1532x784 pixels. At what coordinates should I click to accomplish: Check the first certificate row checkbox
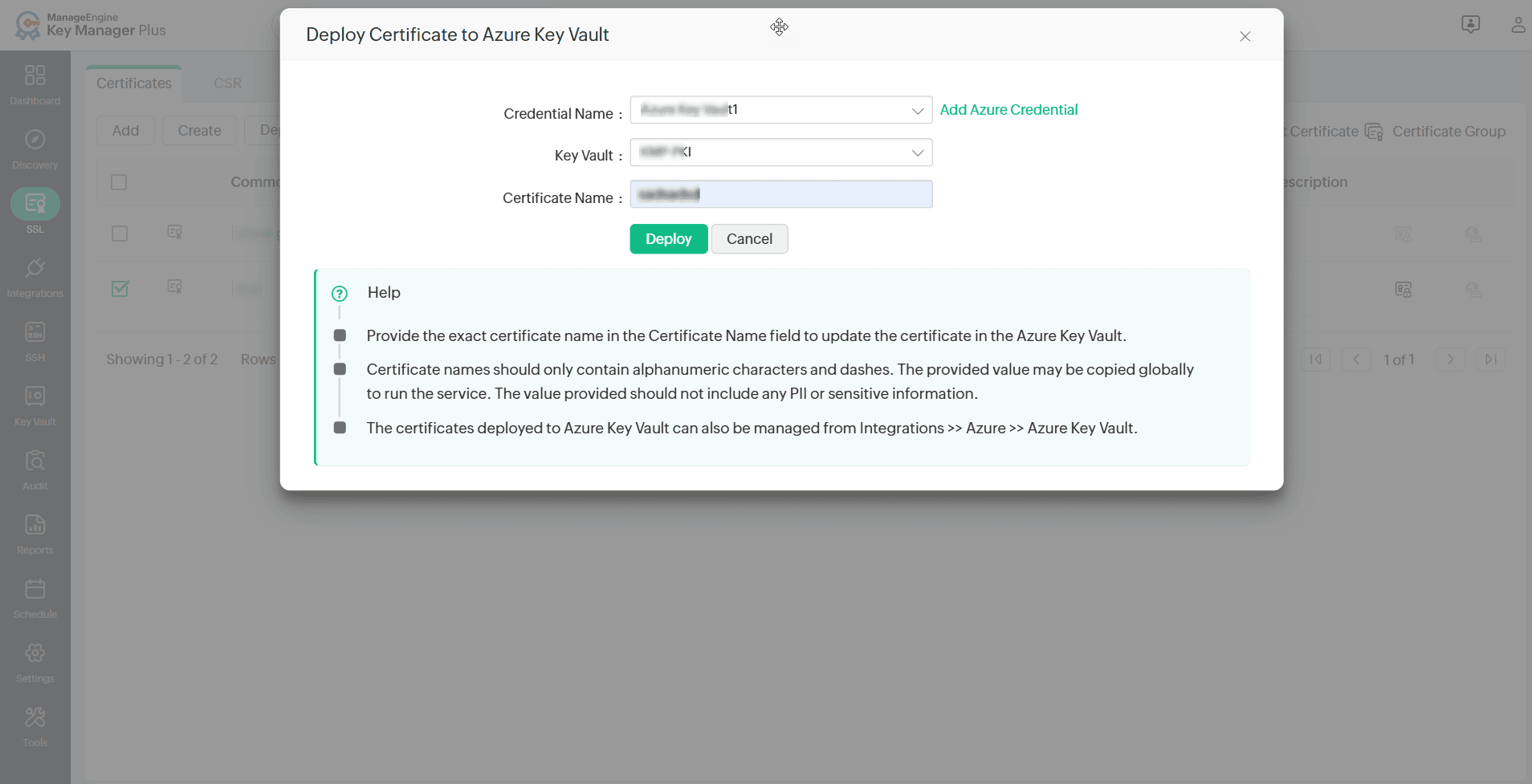[x=120, y=234]
